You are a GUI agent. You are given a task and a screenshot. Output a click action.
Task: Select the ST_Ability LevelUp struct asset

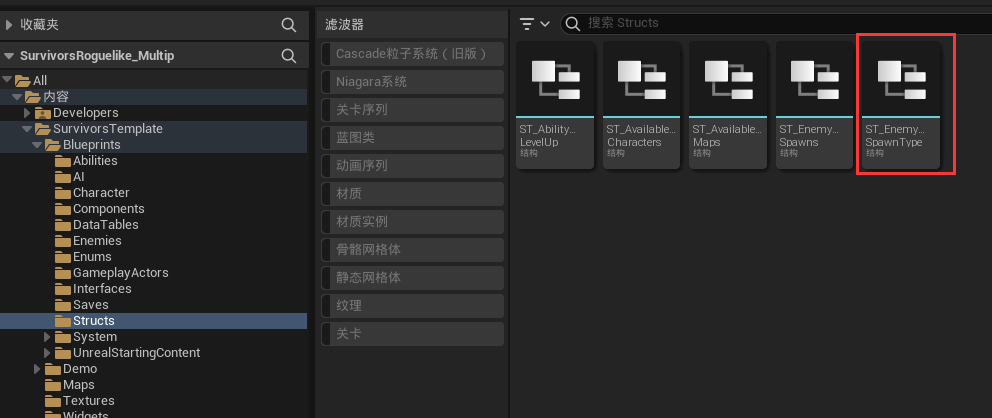[x=555, y=105]
